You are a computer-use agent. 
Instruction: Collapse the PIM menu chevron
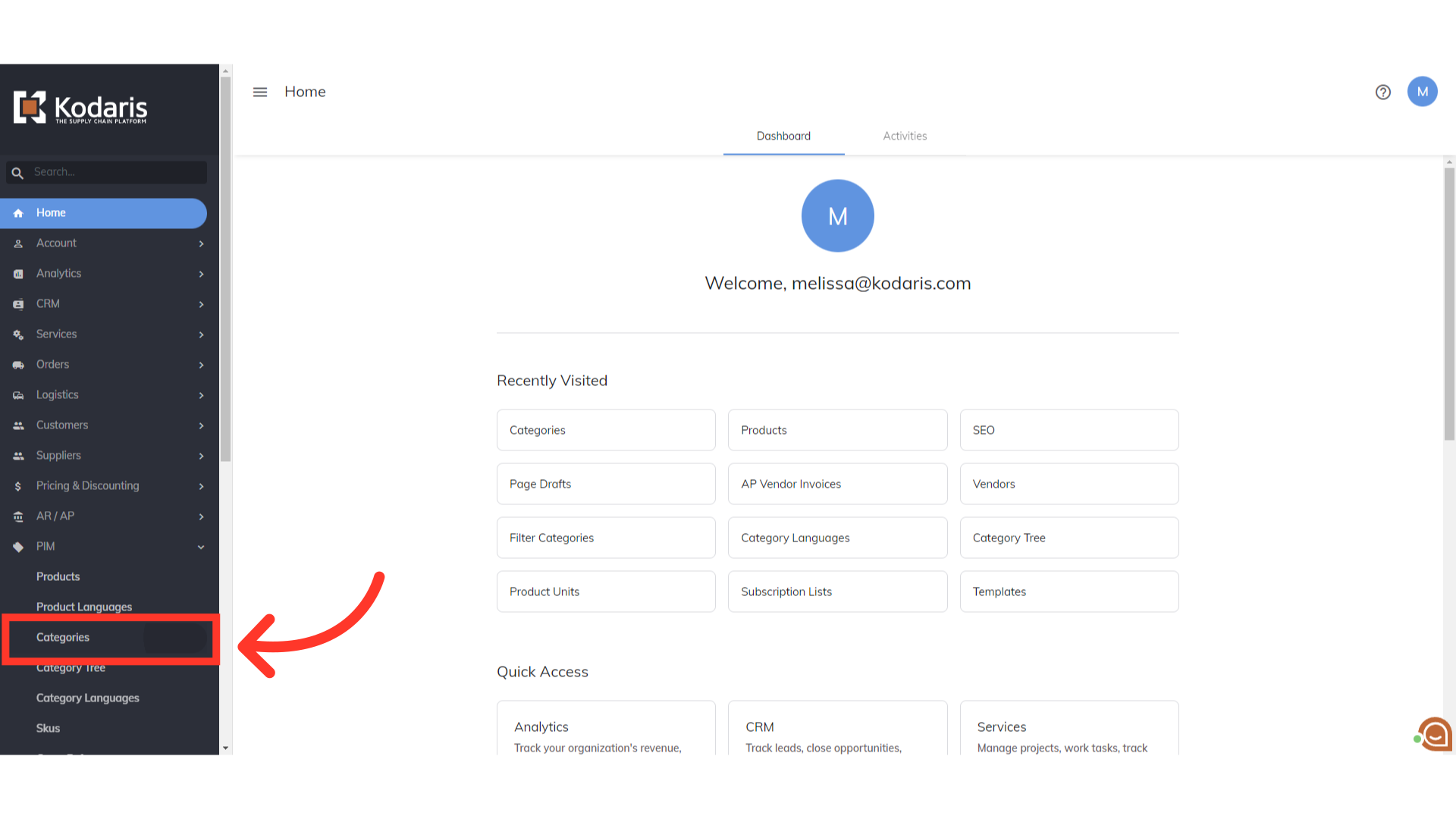click(x=201, y=547)
